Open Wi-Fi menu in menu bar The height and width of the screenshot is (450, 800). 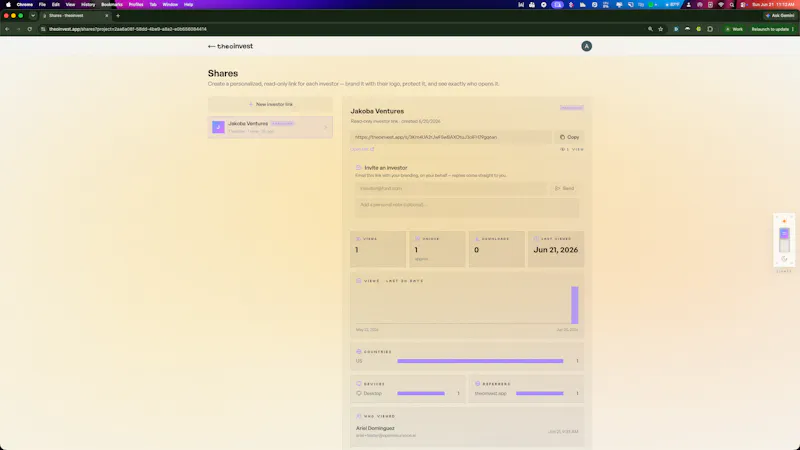coord(721,5)
